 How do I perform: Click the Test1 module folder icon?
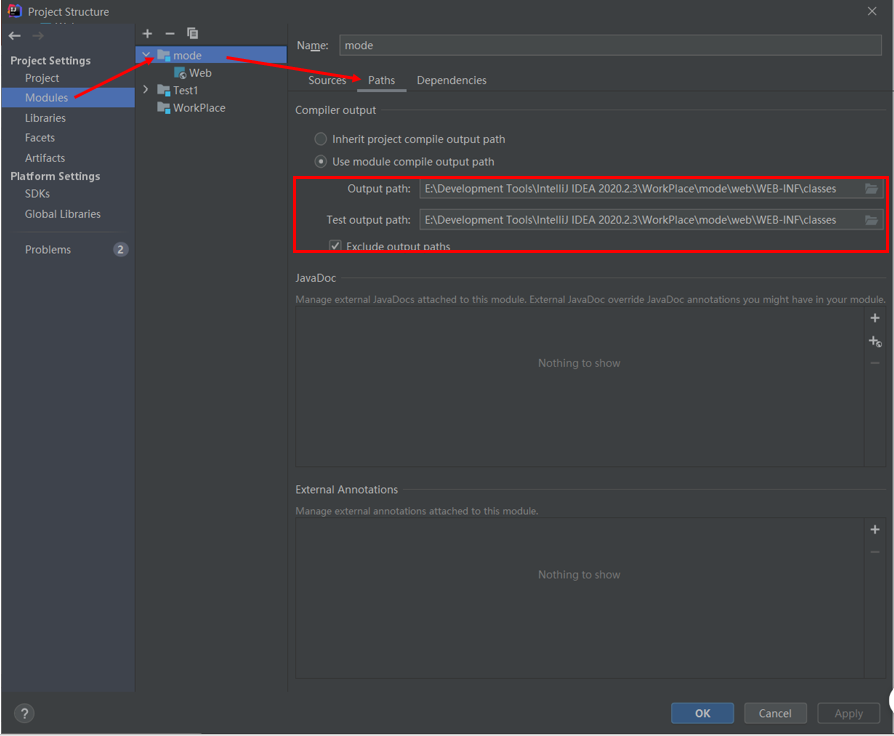pyautogui.click(x=164, y=90)
